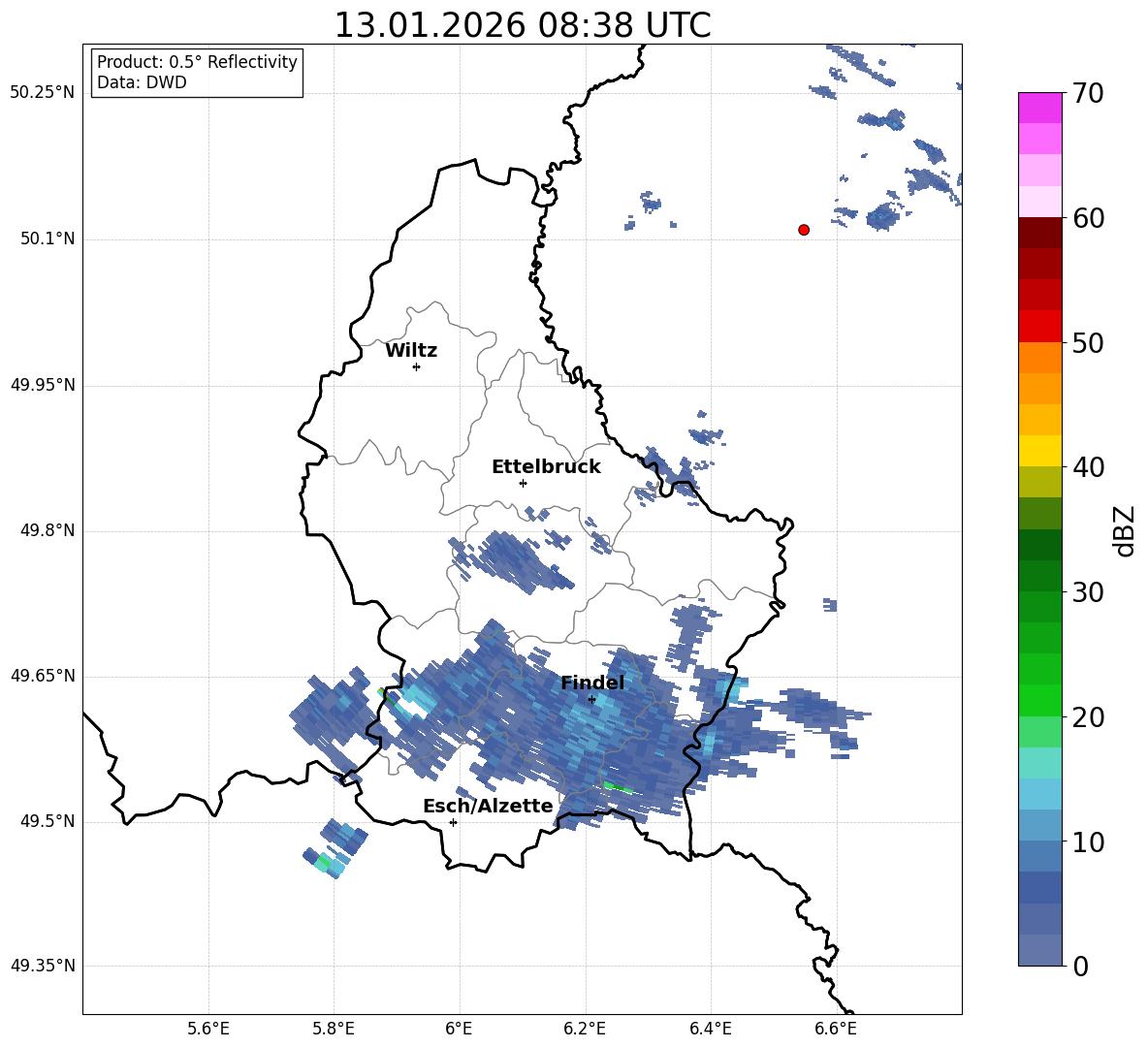Click the 5.8°E longitude label
1148x1048 pixels.
click(x=334, y=1029)
